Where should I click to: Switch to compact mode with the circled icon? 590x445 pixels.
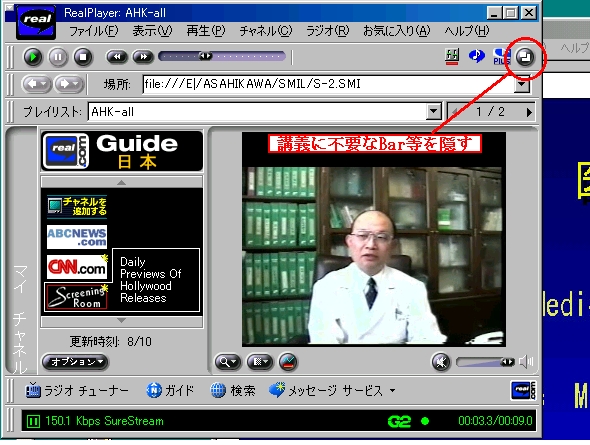point(525,57)
